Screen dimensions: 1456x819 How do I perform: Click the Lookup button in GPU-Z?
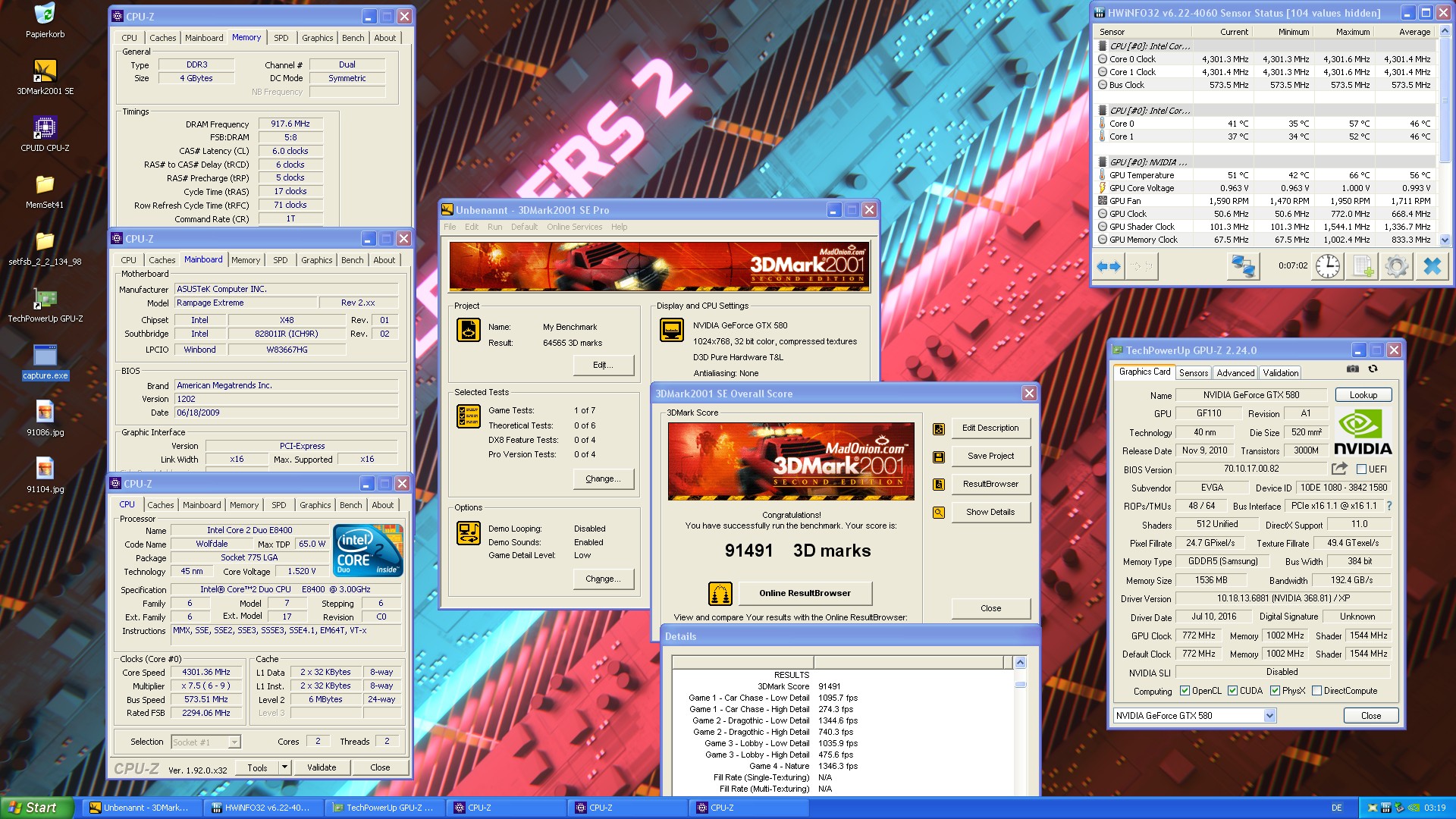click(1363, 395)
